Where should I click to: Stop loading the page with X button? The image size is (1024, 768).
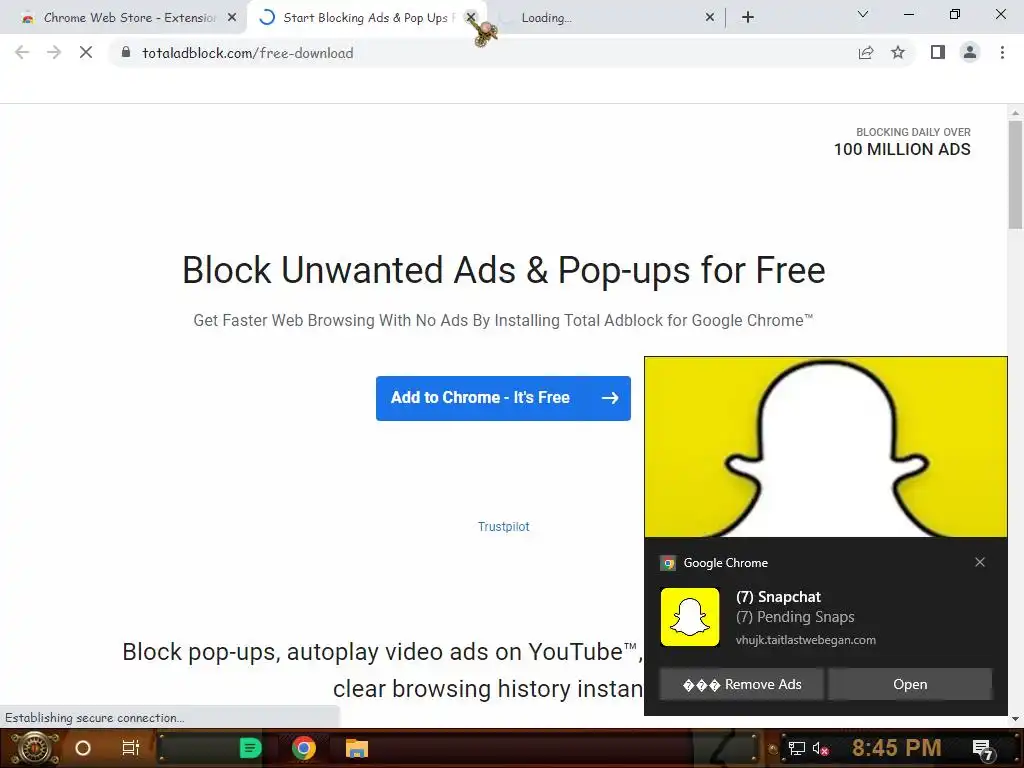(x=86, y=53)
